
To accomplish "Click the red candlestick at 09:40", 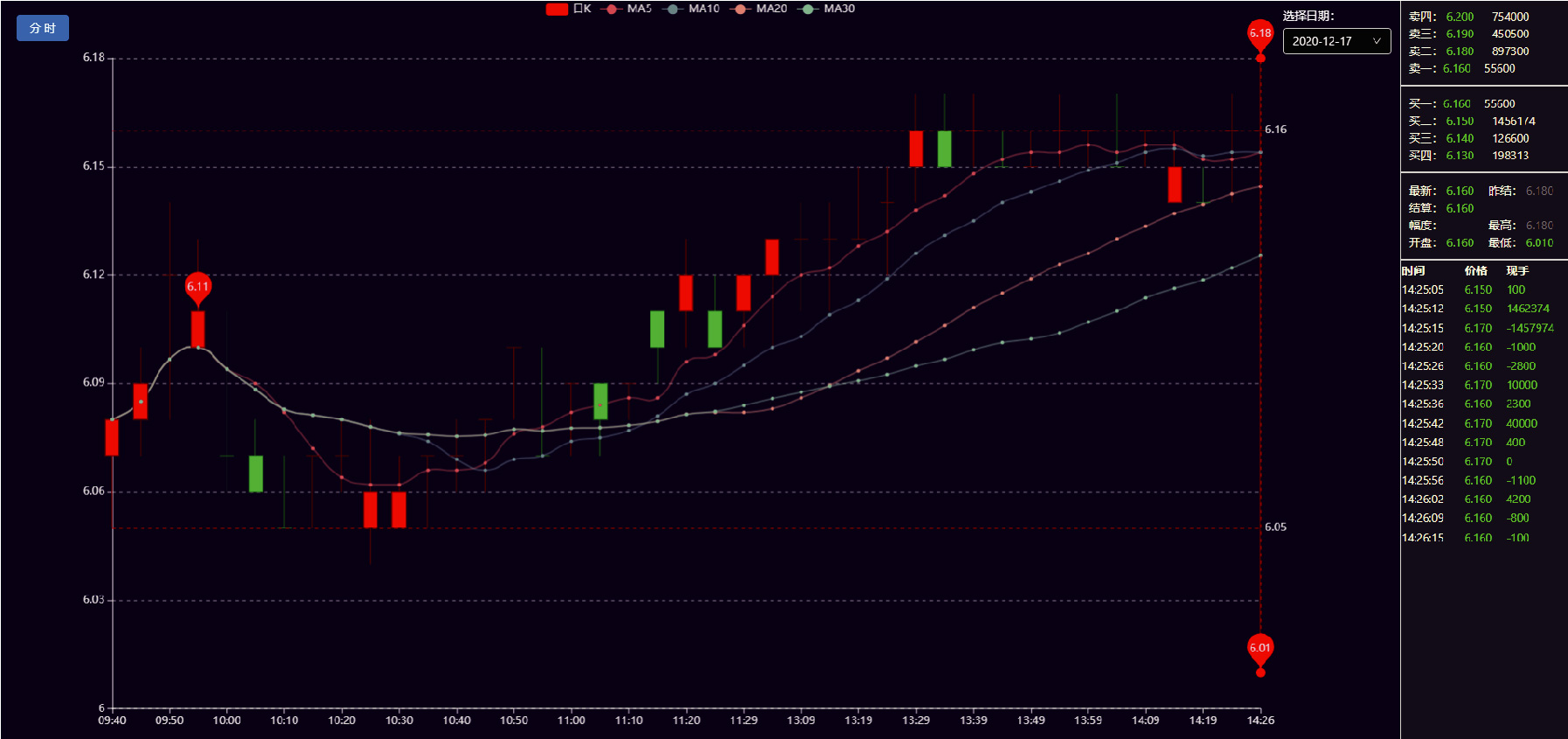I will (112, 437).
